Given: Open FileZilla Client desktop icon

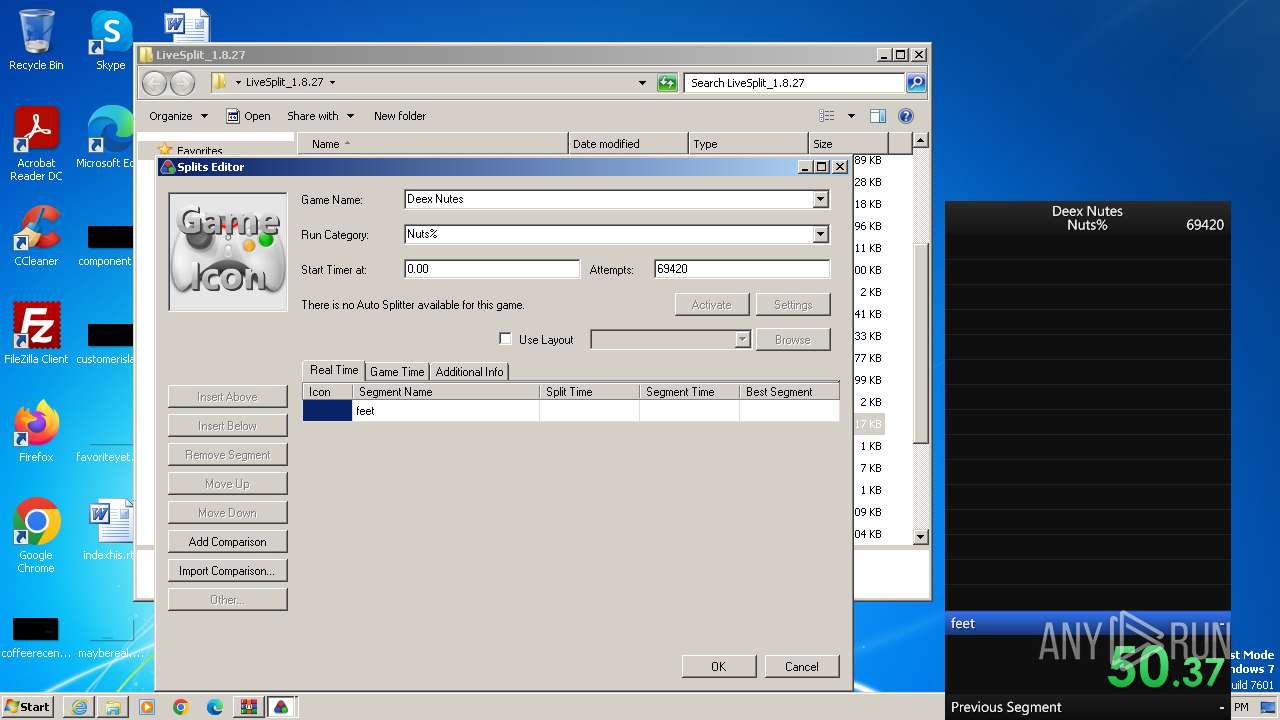Looking at the screenshot, I should click(x=36, y=334).
